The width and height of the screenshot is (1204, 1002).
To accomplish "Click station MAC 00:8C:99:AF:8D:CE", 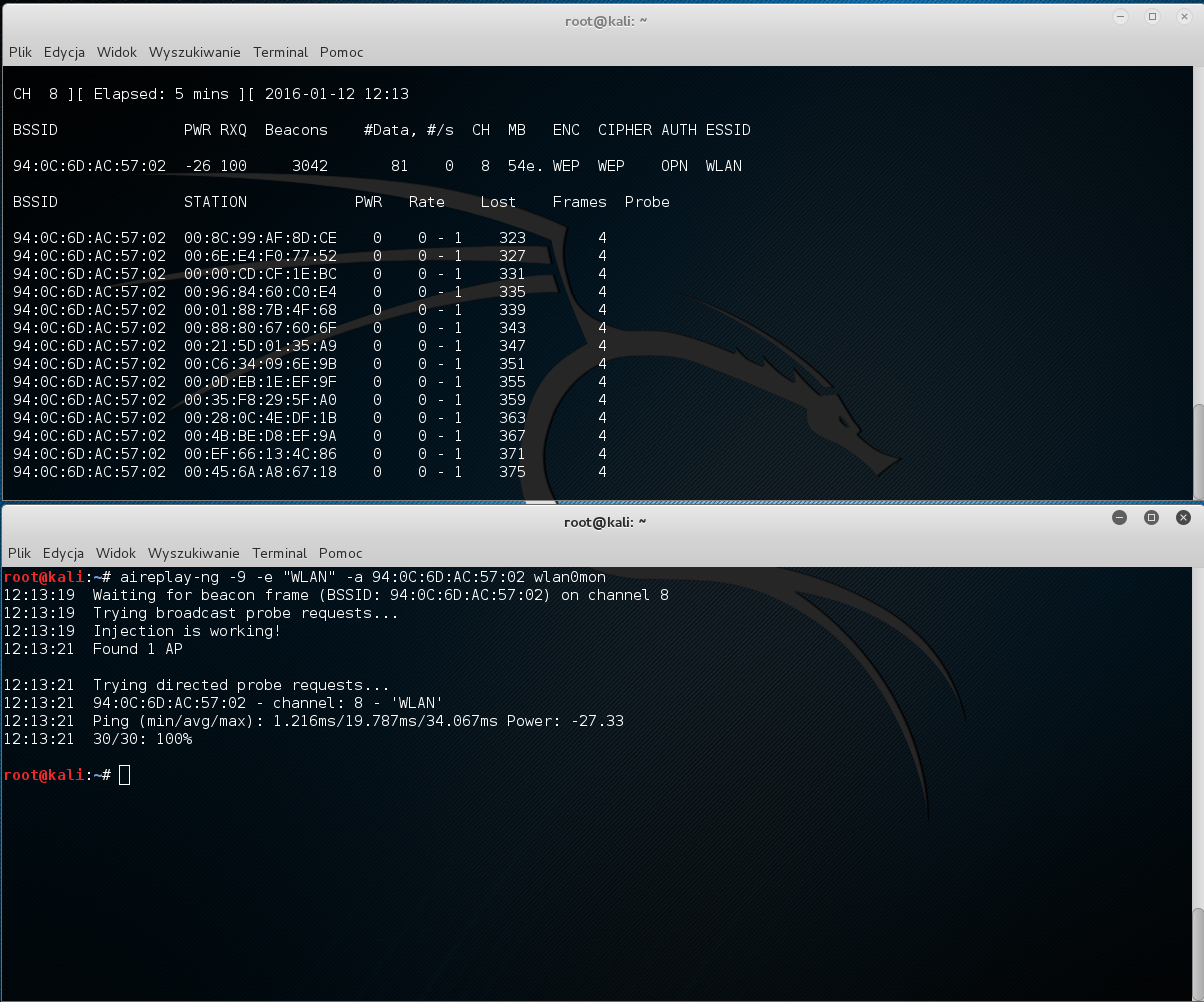I will click(x=260, y=238).
